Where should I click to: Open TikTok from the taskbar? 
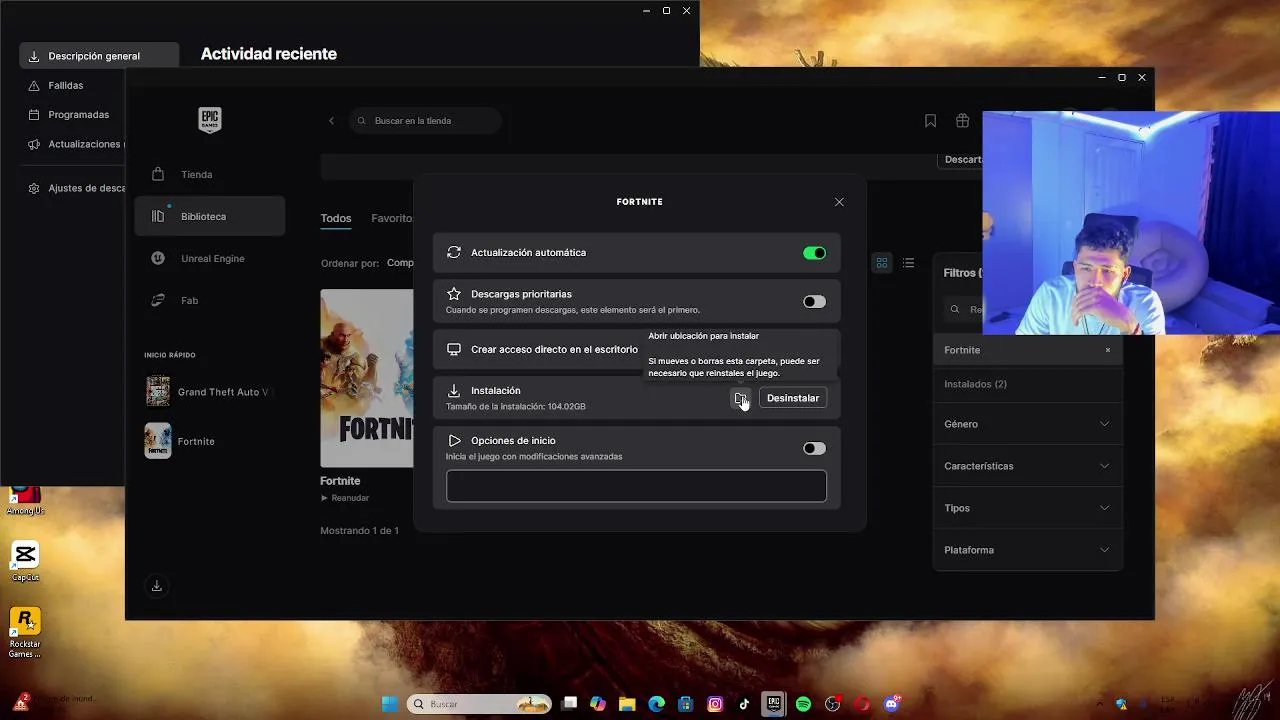tap(744, 704)
